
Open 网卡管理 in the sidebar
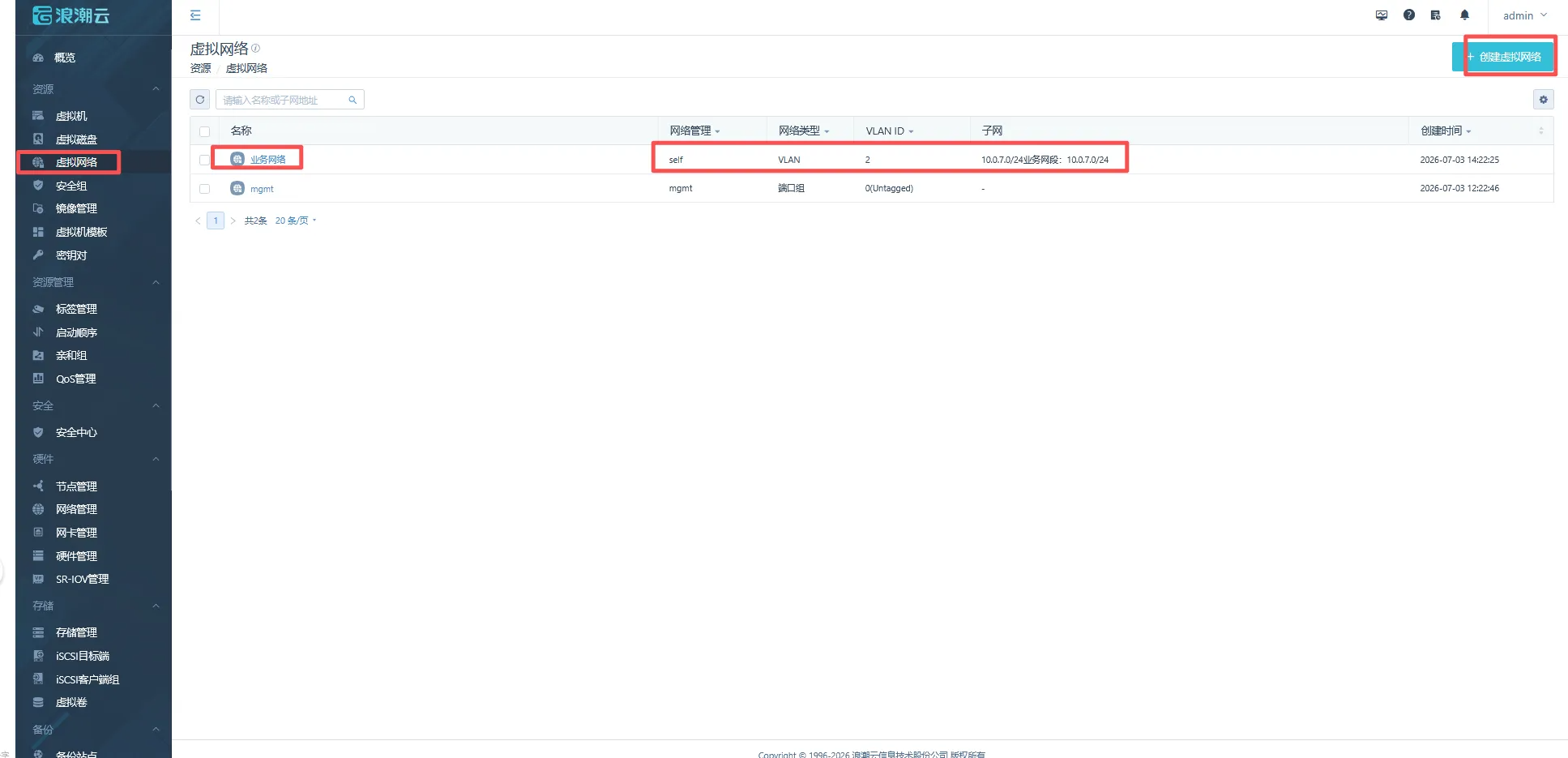(76, 533)
